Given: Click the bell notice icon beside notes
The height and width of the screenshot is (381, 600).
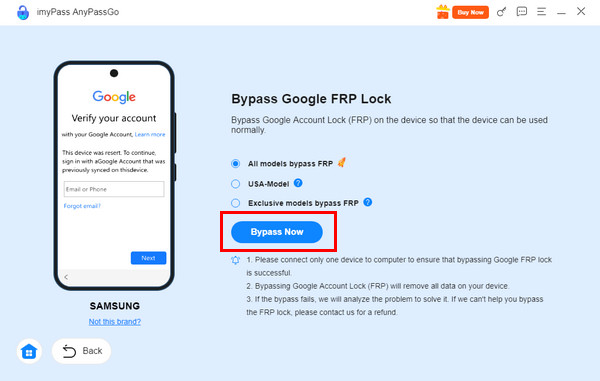Looking at the screenshot, I should pyautogui.click(x=235, y=261).
